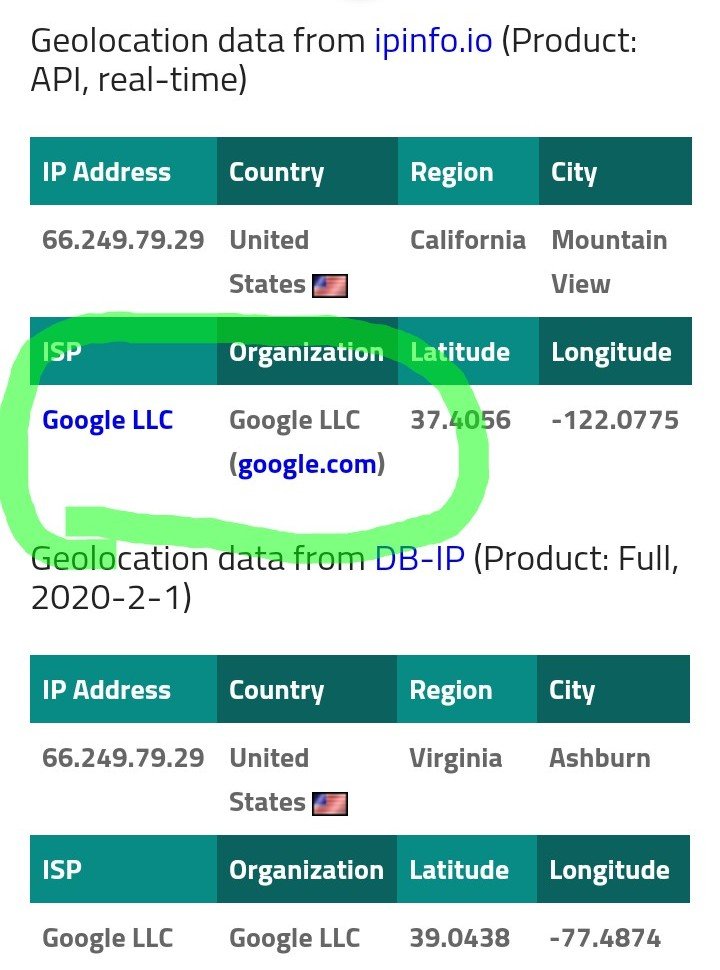Screen dimensions: 720x970
Task: Click the Google LLC ISP link
Action: pyautogui.click(x=108, y=420)
